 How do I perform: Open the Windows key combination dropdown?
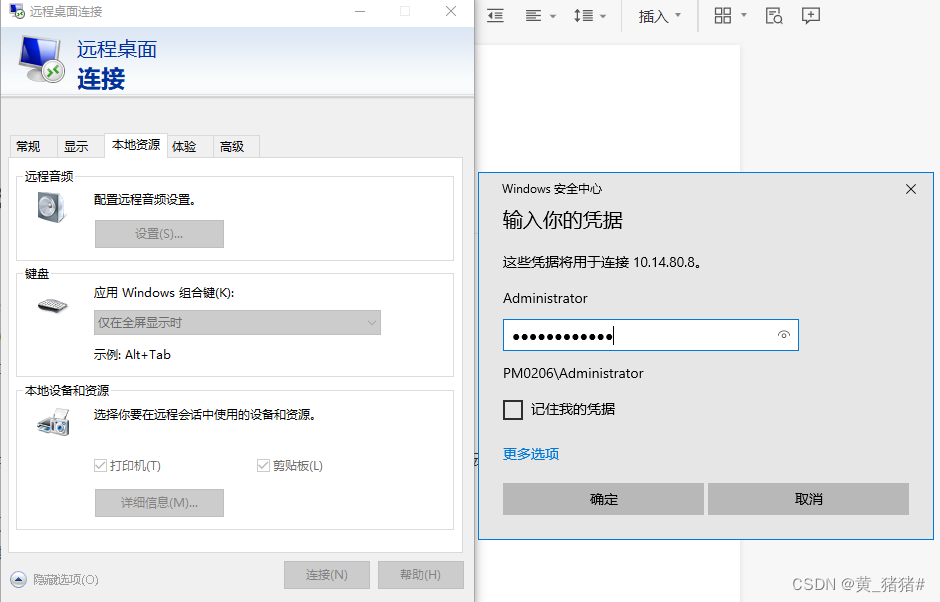coord(237,323)
